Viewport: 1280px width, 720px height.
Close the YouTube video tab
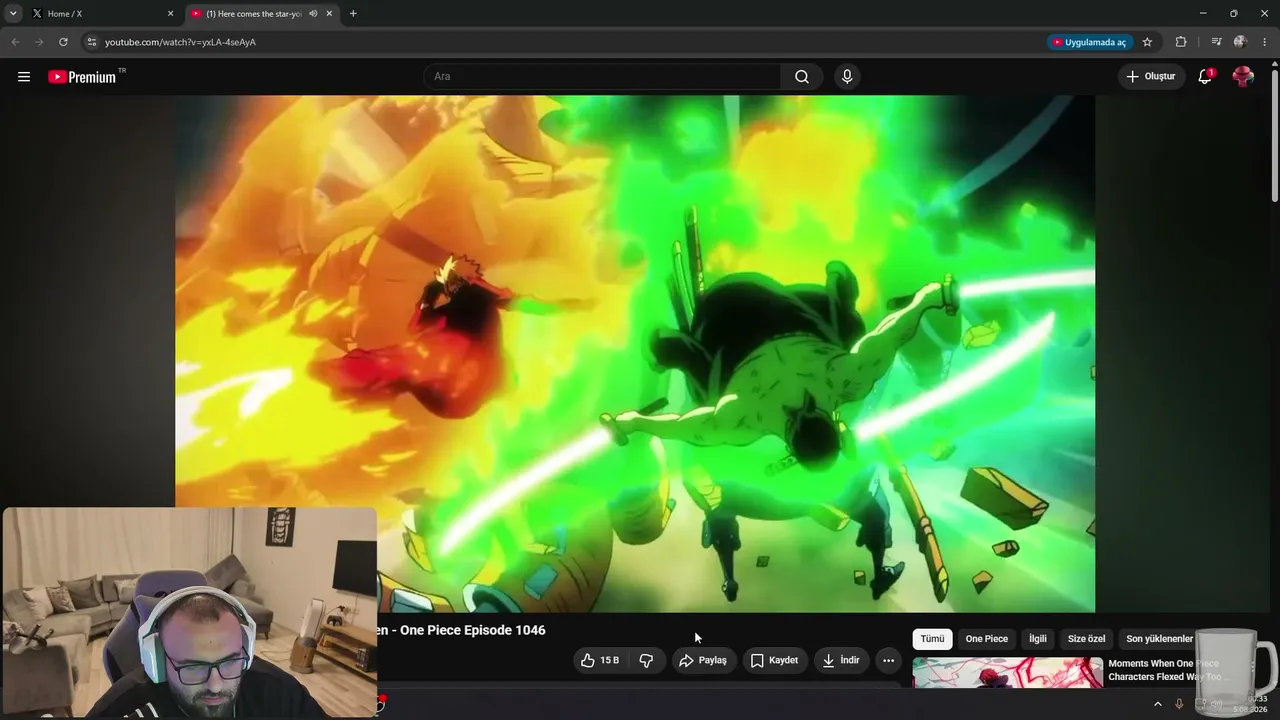click(329, 13)
